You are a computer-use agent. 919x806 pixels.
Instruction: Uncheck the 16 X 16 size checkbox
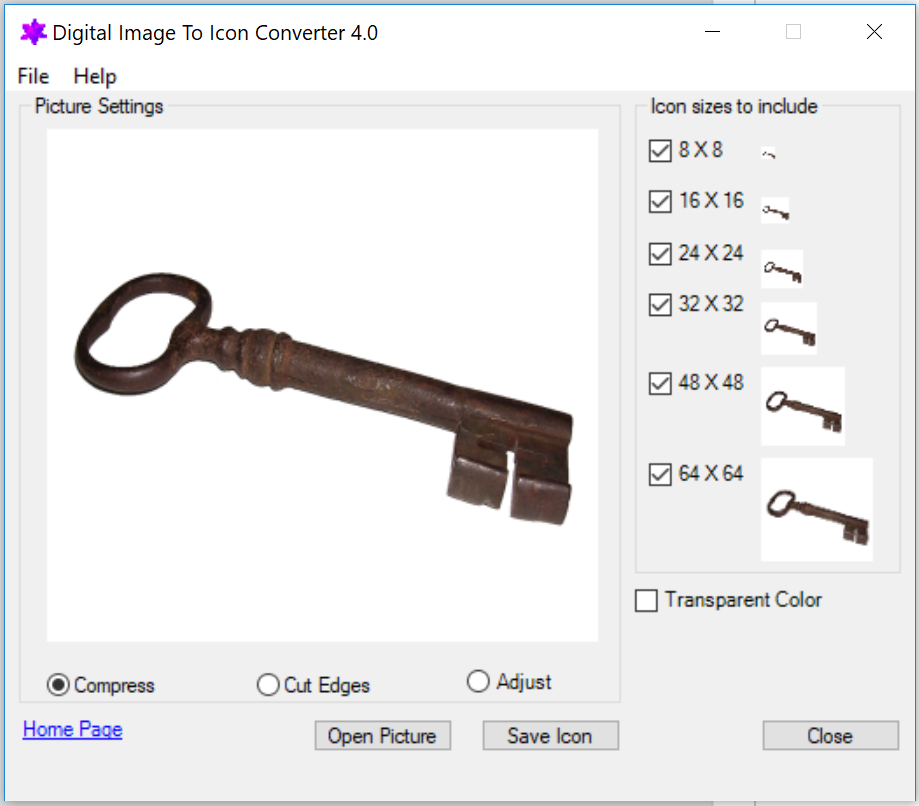[x=660, y=202]
